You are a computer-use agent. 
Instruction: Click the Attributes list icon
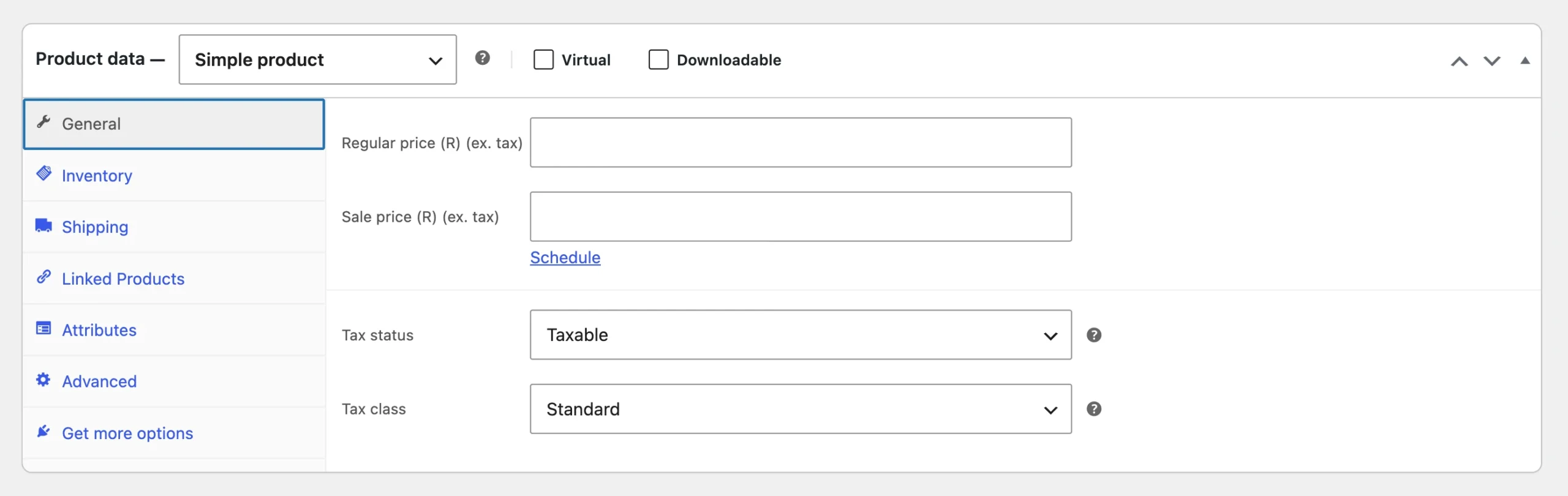(43, 328)
